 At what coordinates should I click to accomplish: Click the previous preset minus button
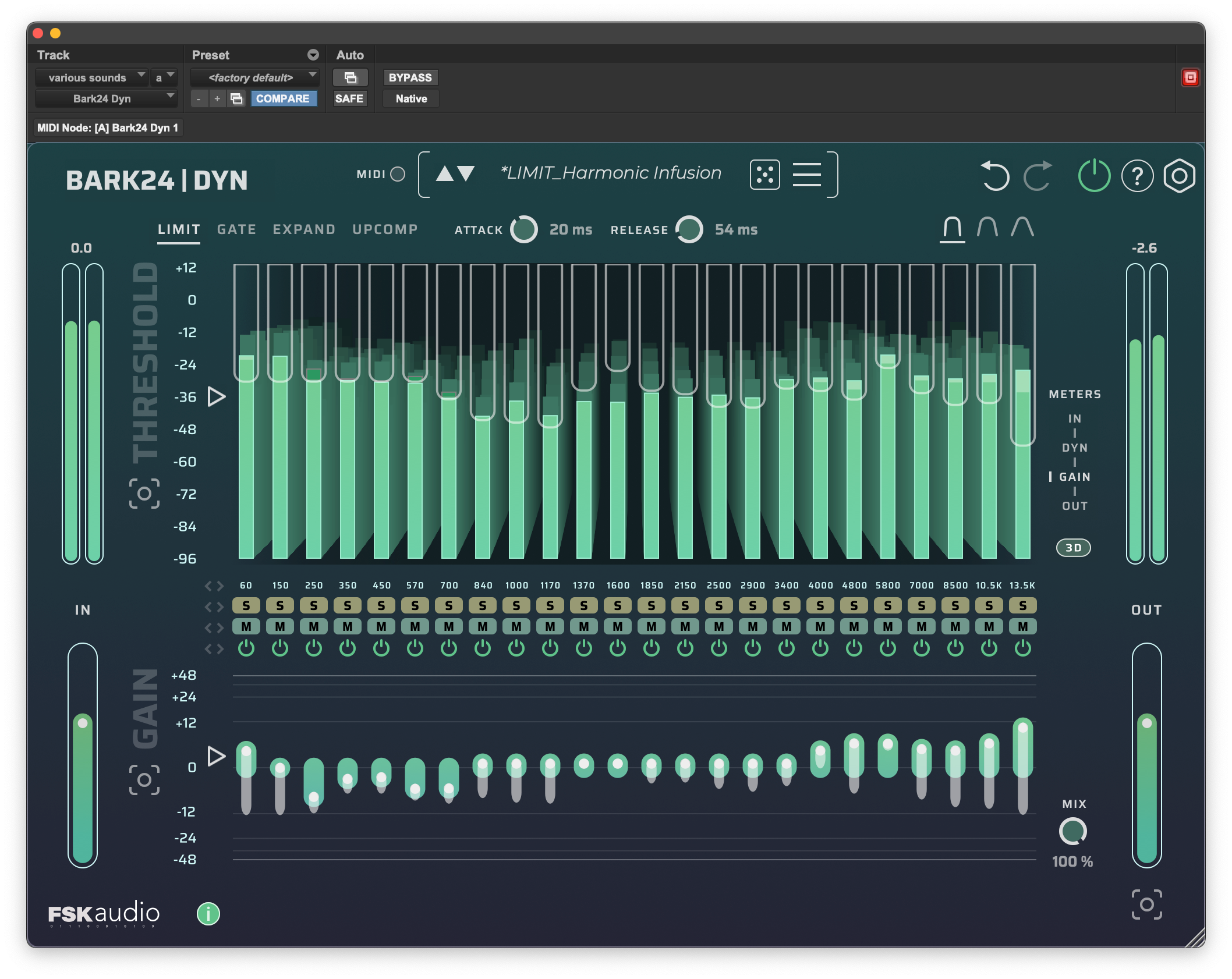pyautogui.click(x=199, y=99)
